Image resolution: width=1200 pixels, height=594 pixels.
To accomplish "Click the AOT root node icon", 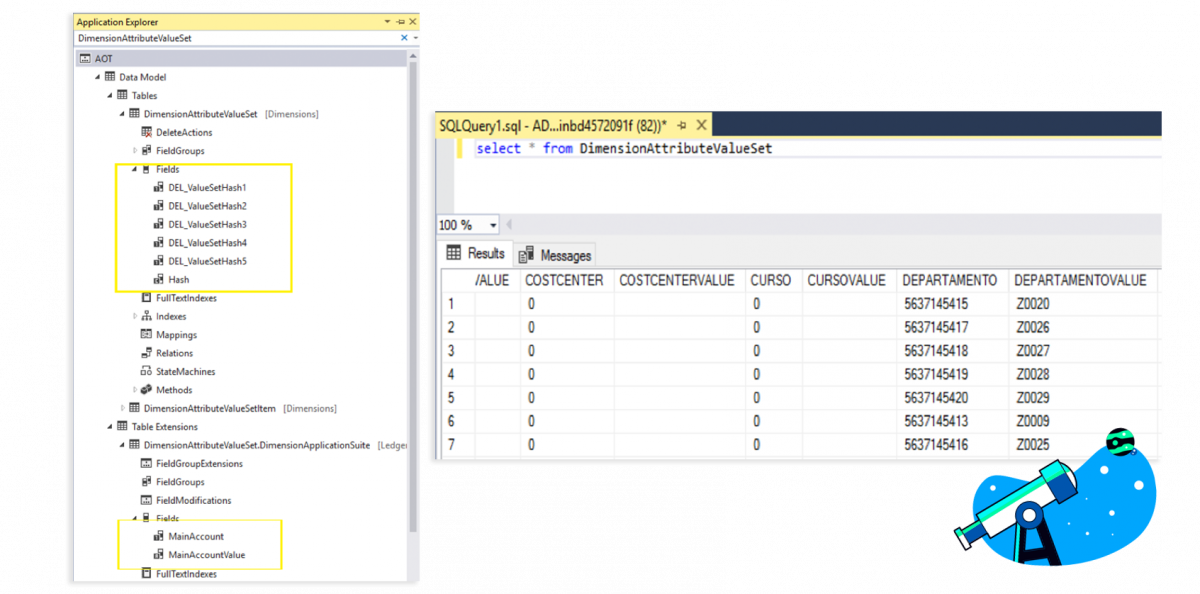I will (x=86, y=59).
